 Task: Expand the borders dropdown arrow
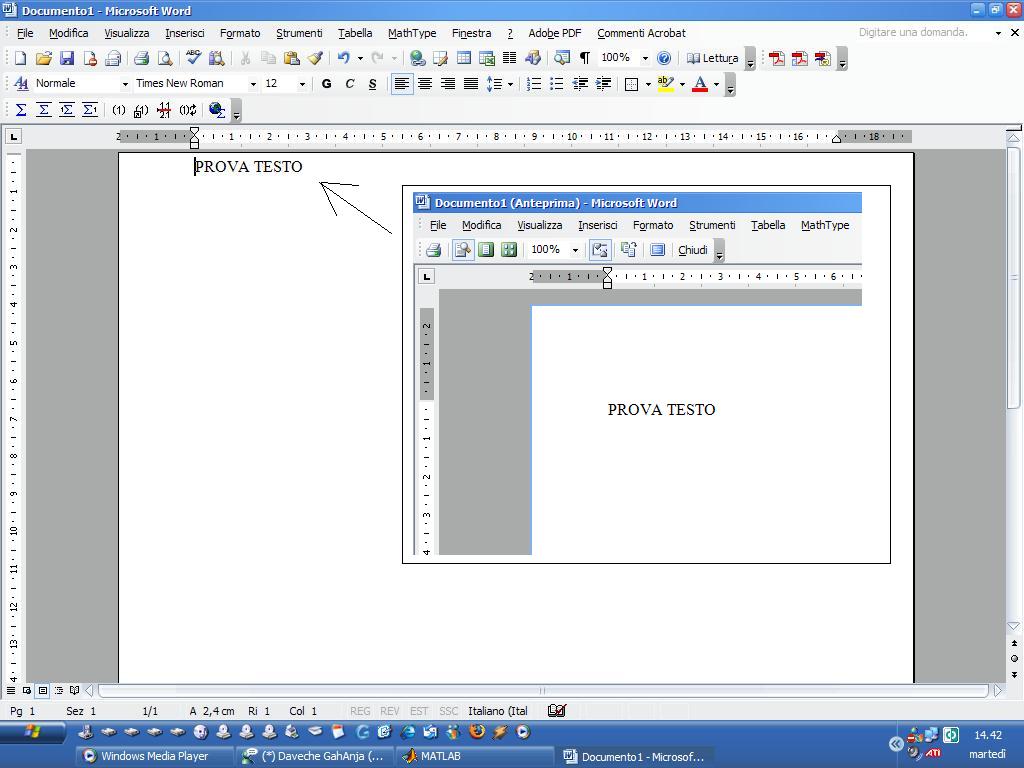(648, 84)
